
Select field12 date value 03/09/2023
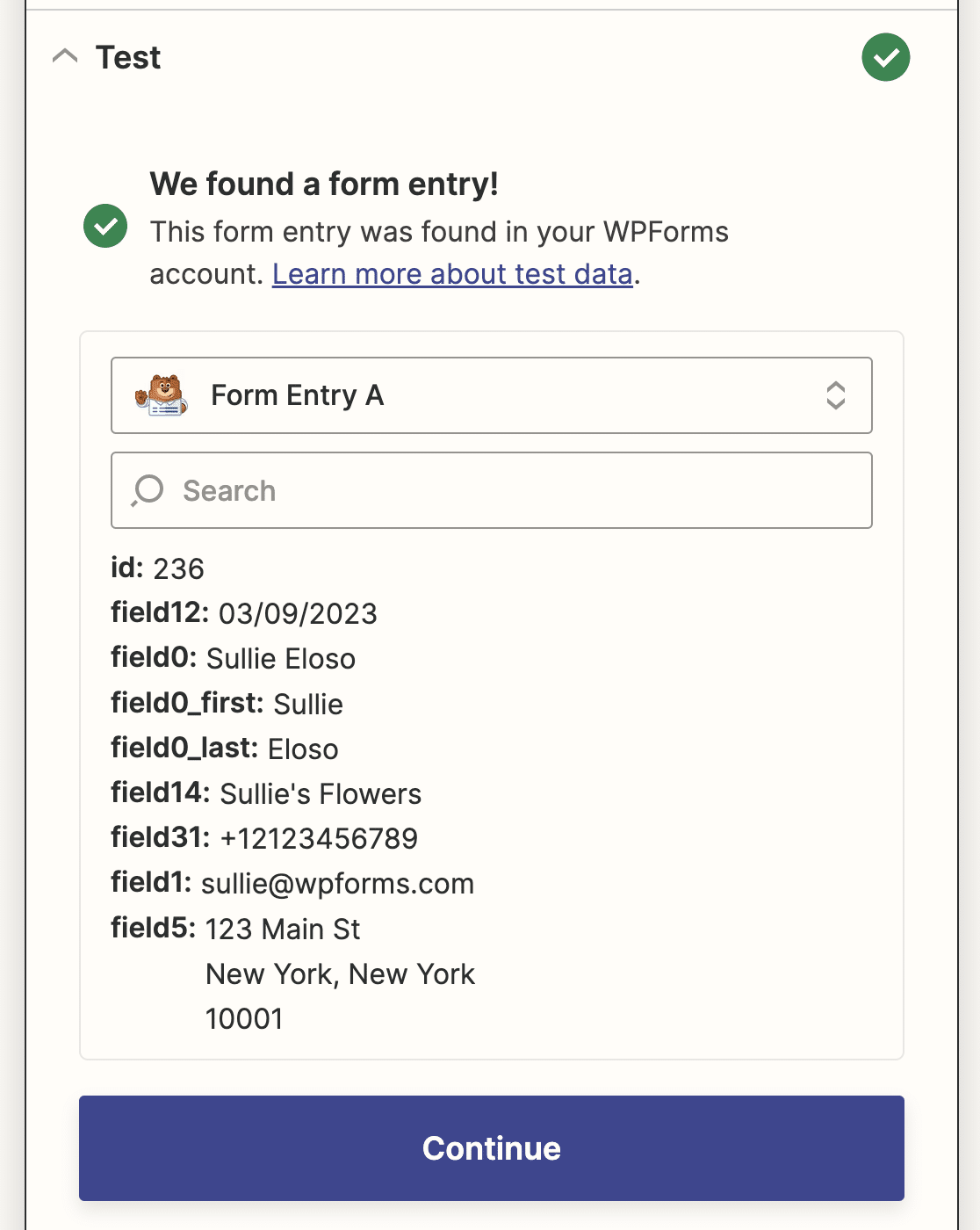[298, 613]
